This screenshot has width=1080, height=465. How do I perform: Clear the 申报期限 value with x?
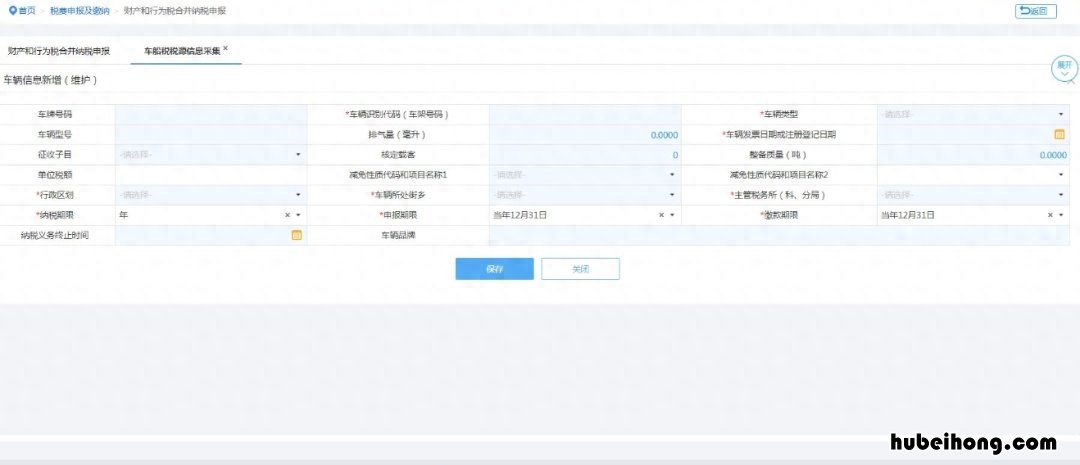click(661, 215)
